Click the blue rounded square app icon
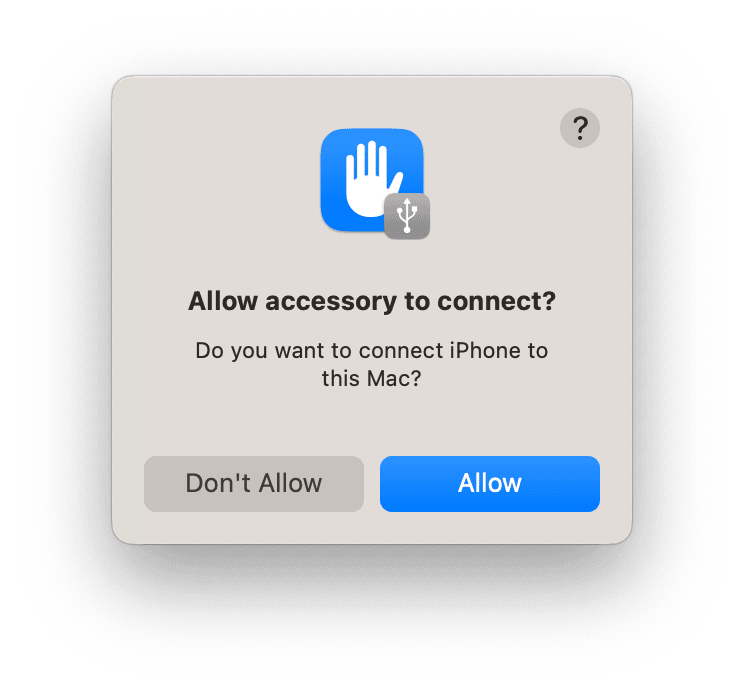Screen dimensions: 744x692 (x=372, y=180)
